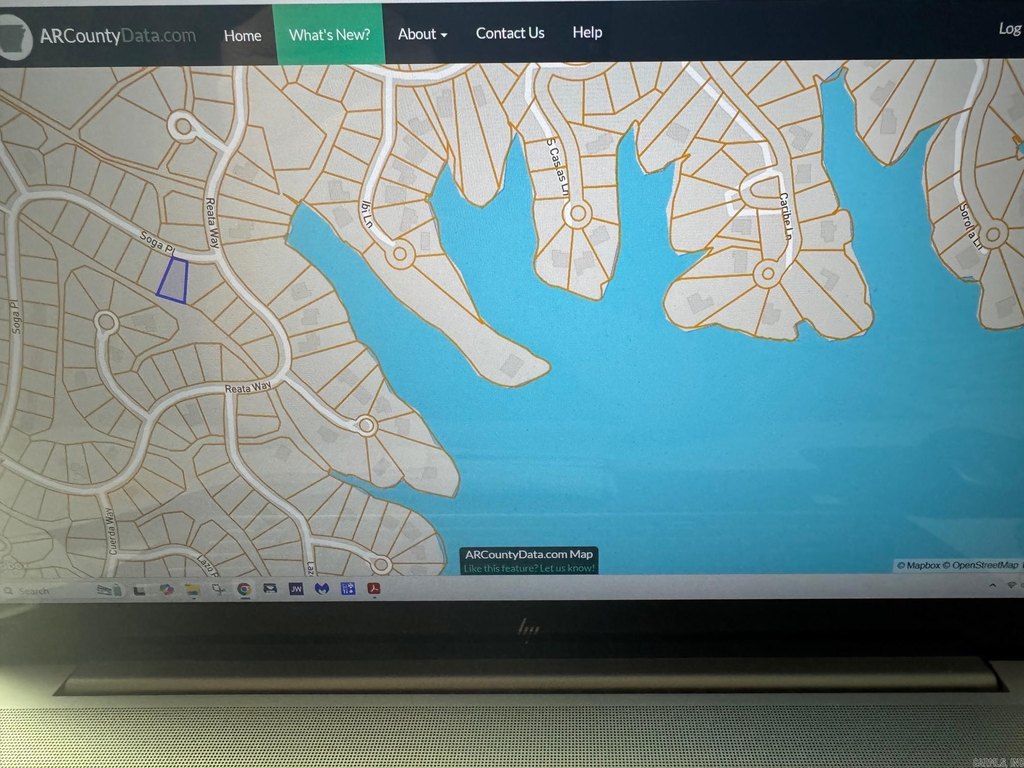Image resolution: width=1024 pixels, height=768 pixels.
Task: Open the JW app in taskbar
Action: point(295,589)
